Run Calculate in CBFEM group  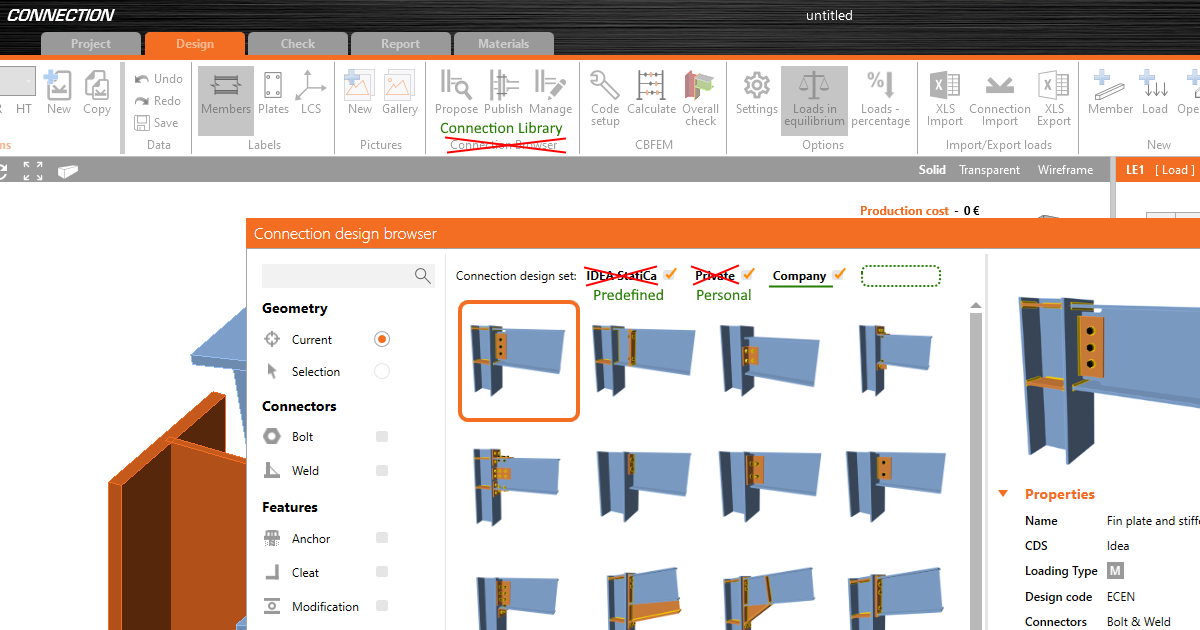(x=651, y=92)
